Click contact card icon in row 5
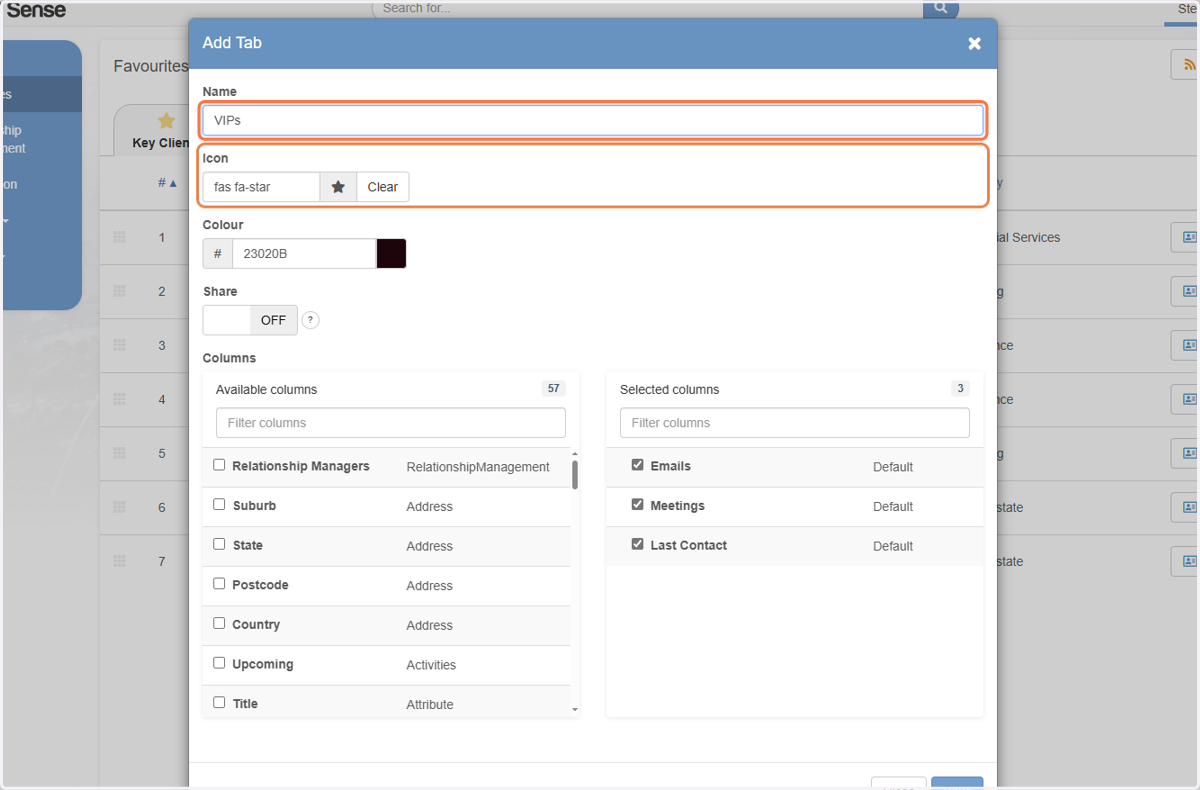The width and height of the screenshot is (1200, 790). [x=1187, y=453]
